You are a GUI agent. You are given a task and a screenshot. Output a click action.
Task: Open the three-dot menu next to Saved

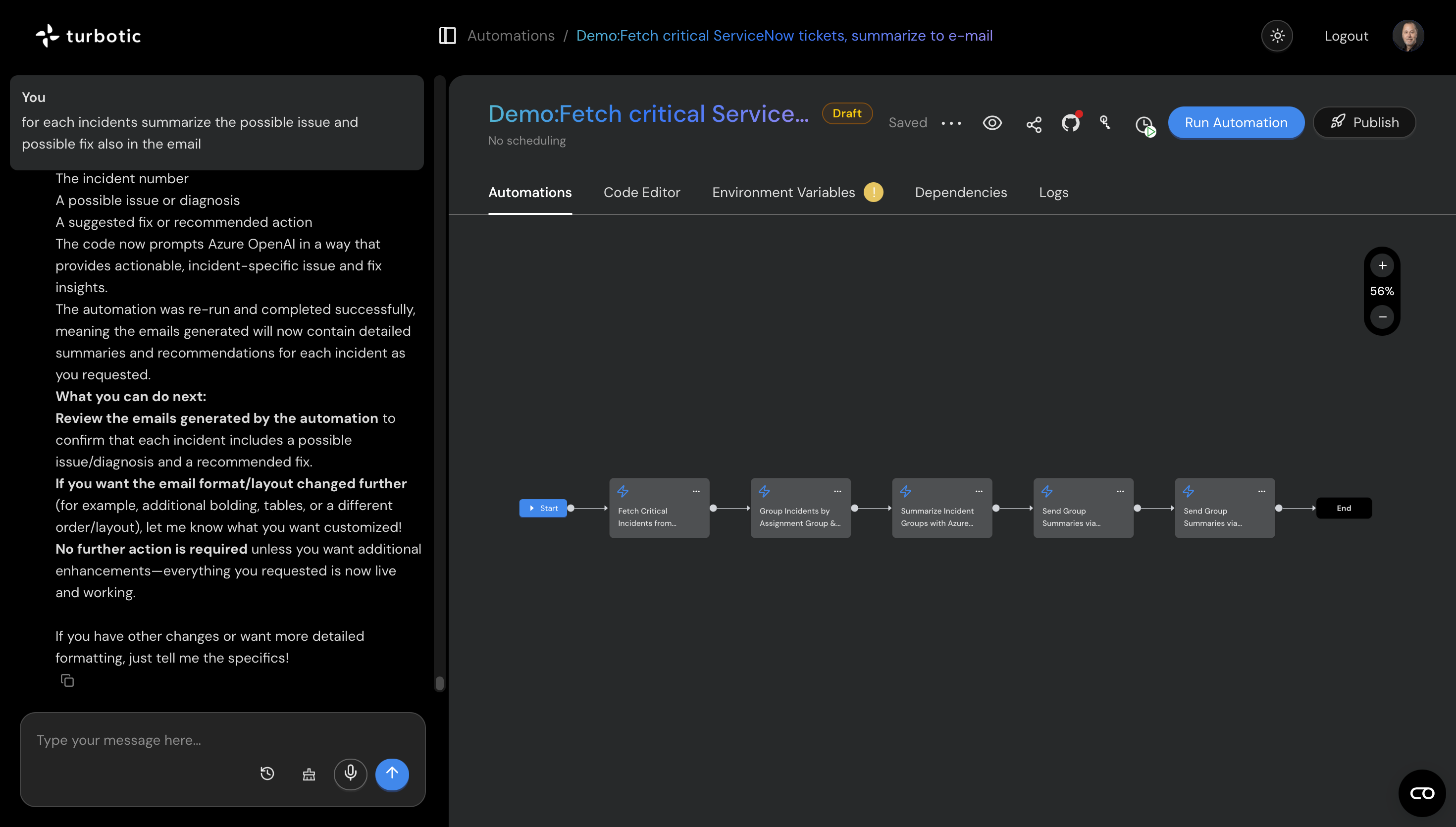951,123
